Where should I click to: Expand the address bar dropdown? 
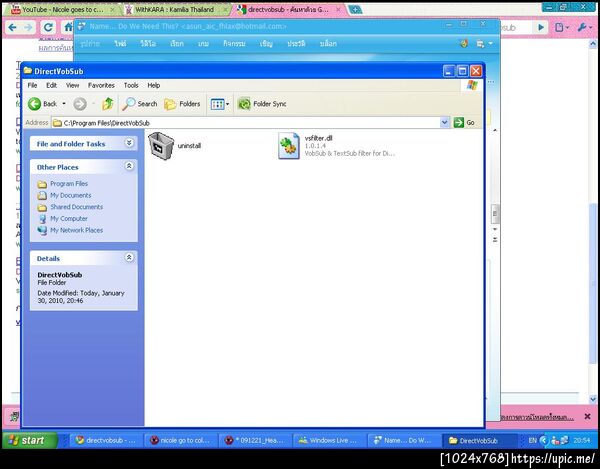coord(444,122)
